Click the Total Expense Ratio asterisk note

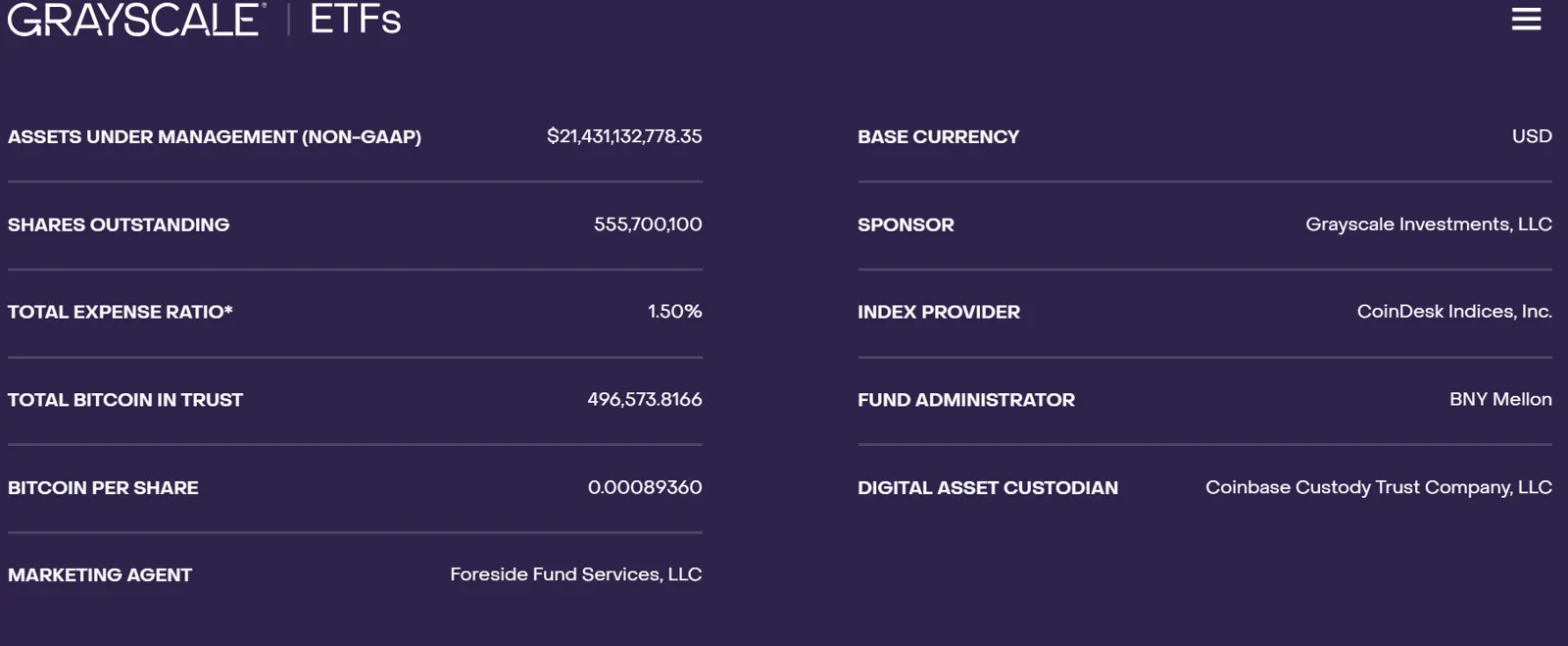229,312
